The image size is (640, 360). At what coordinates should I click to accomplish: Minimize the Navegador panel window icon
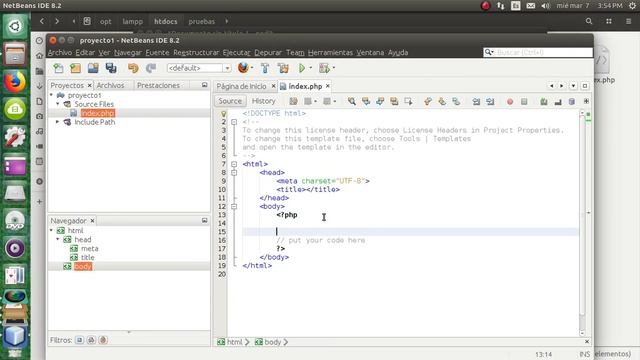point(204,220)
